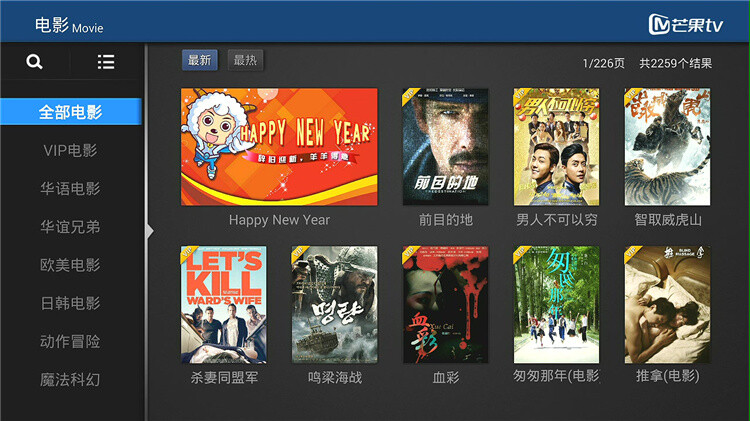Viewport: 750px width, 421px height.
Task: Open the Happy New Year banner
Action: tap(279, 147)
